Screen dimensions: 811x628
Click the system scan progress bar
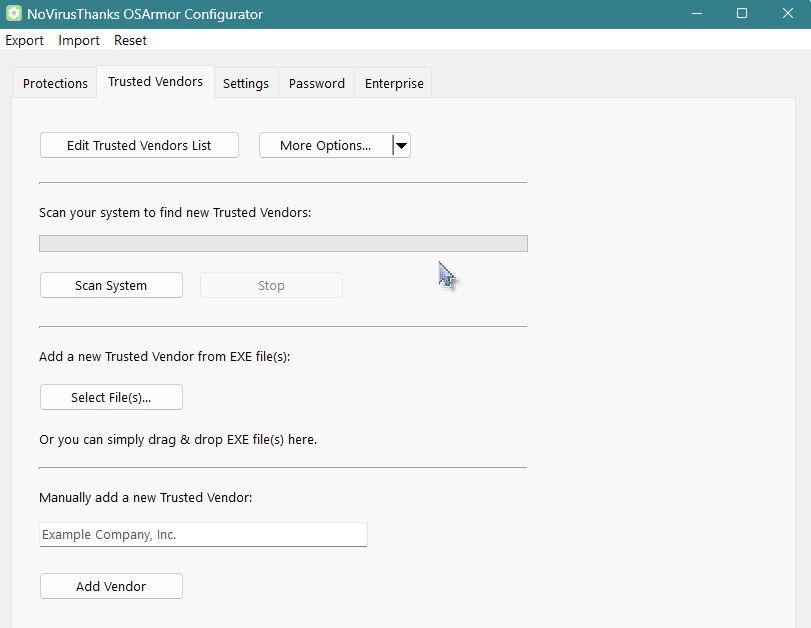tap(283, 244)
